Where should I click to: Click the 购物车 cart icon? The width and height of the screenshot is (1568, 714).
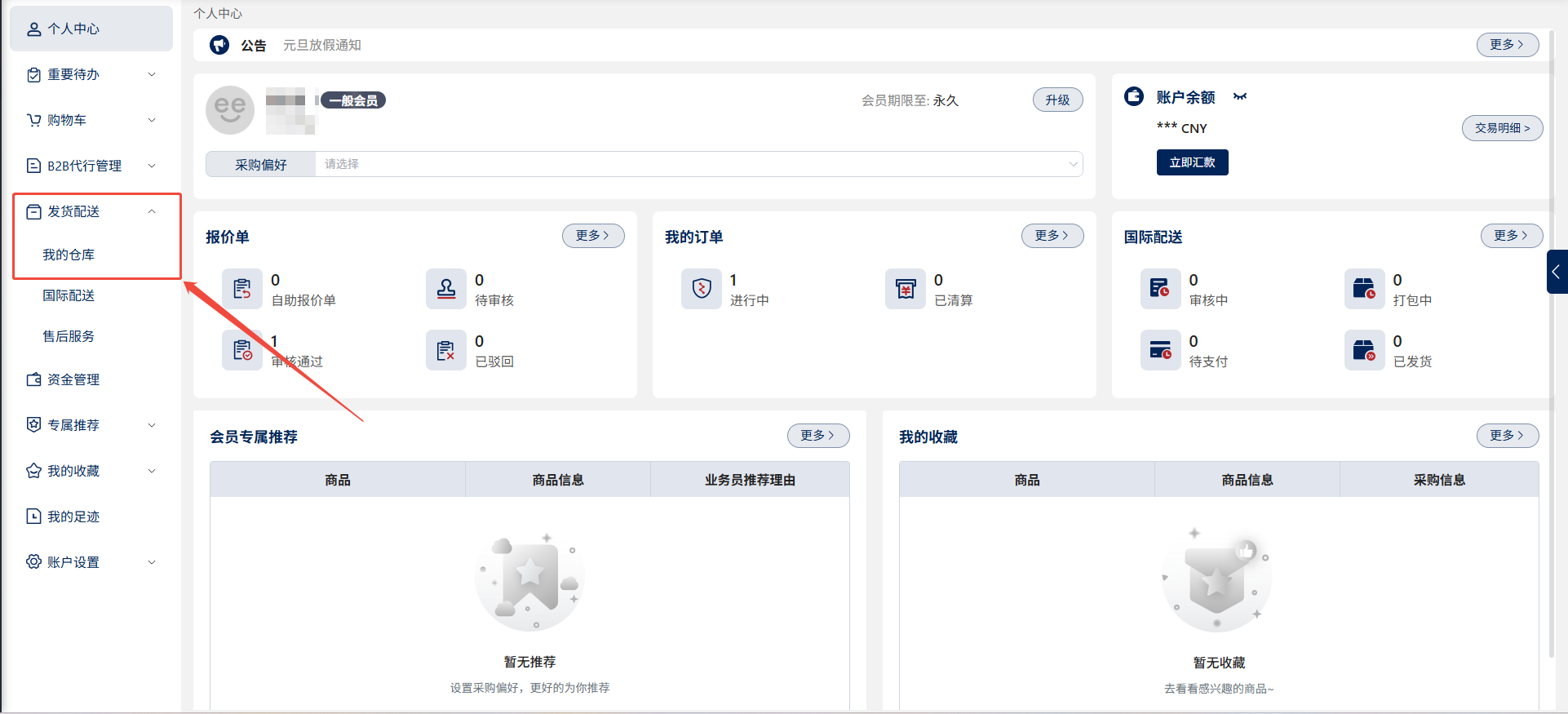coord(33,121)
